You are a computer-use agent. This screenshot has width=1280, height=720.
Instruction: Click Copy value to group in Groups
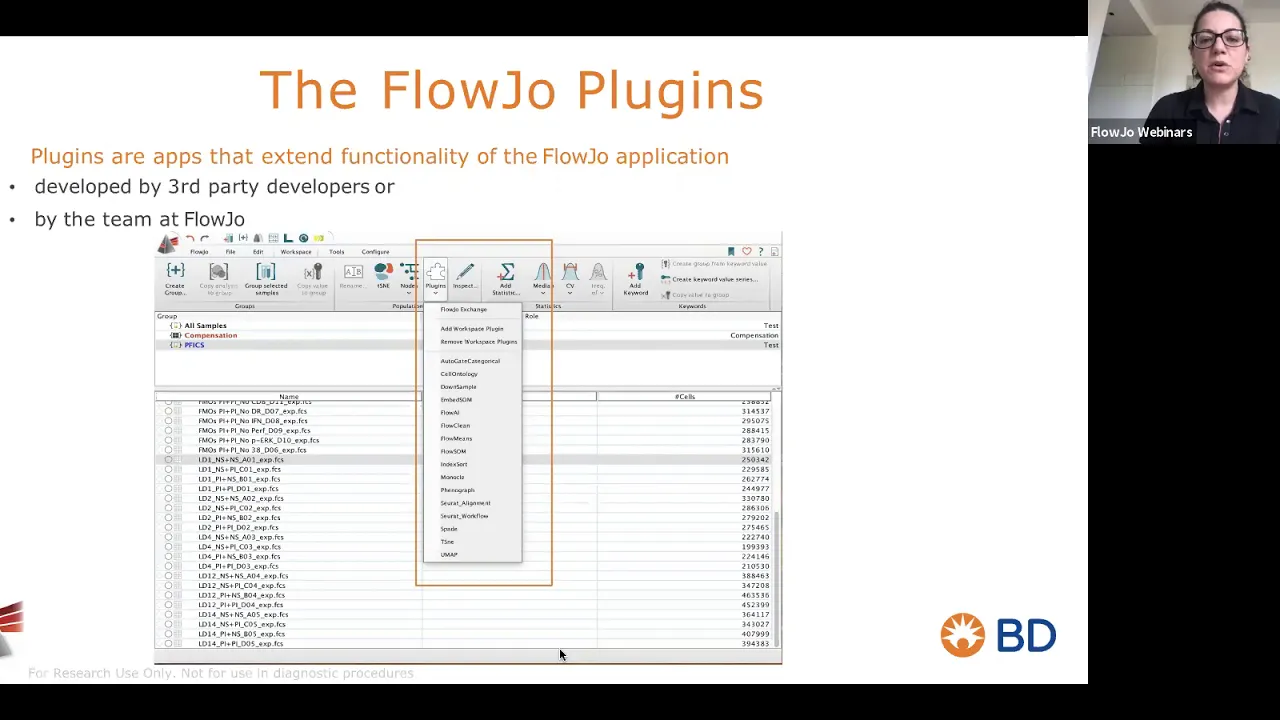(313, 275)
